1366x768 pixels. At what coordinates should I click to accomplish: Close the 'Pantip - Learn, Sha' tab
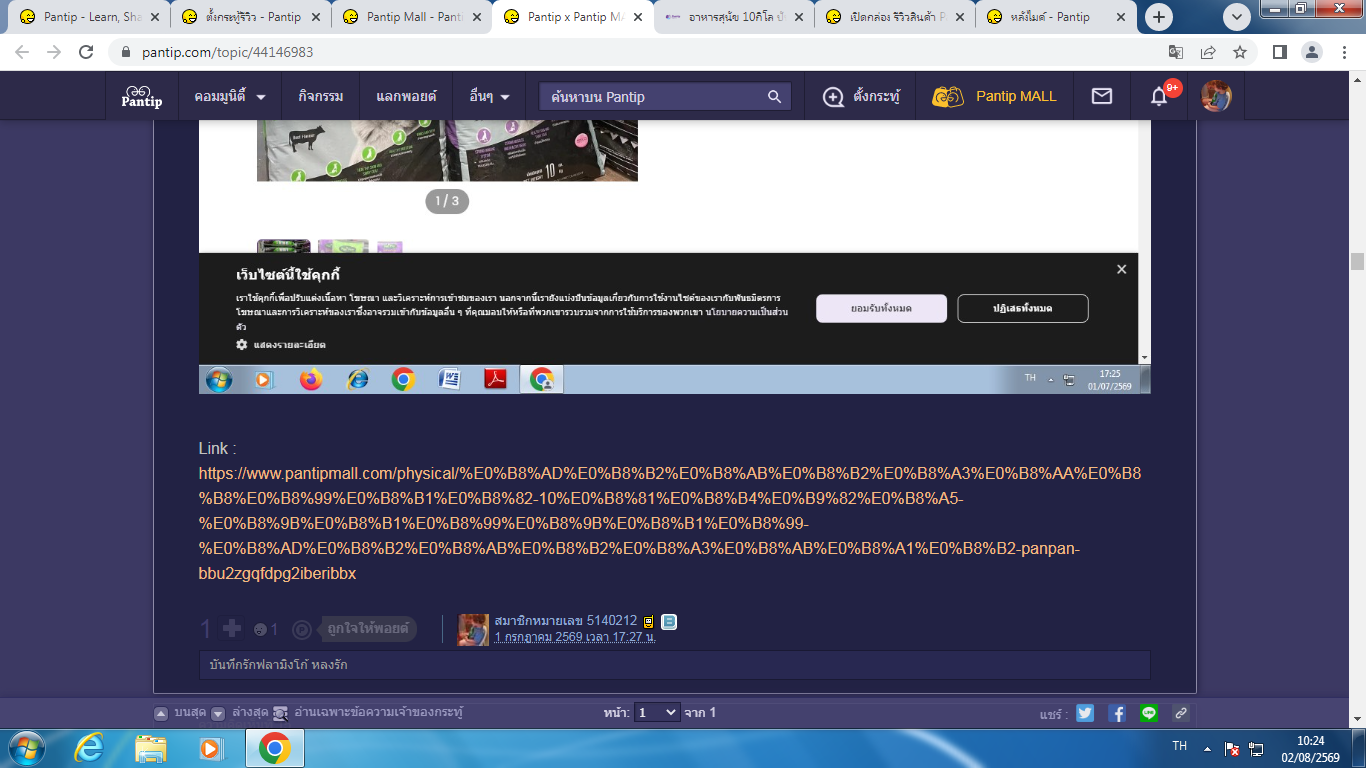click(x=155, y=17)
